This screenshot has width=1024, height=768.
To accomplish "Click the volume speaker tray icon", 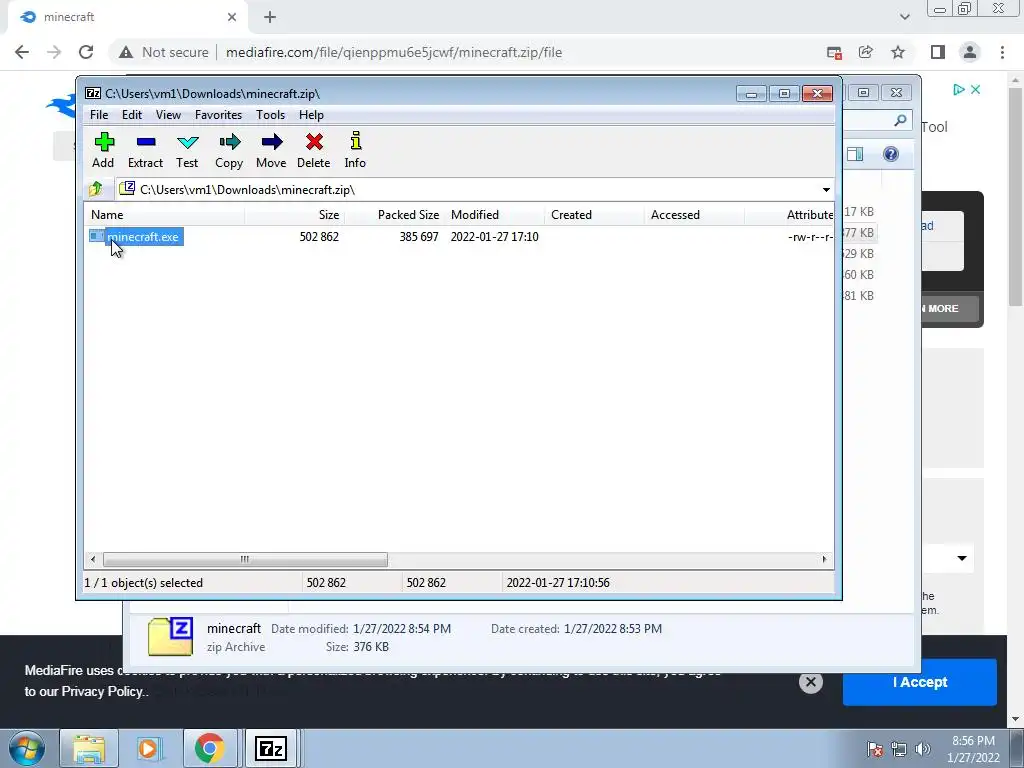I will click(x=923, y=749).
